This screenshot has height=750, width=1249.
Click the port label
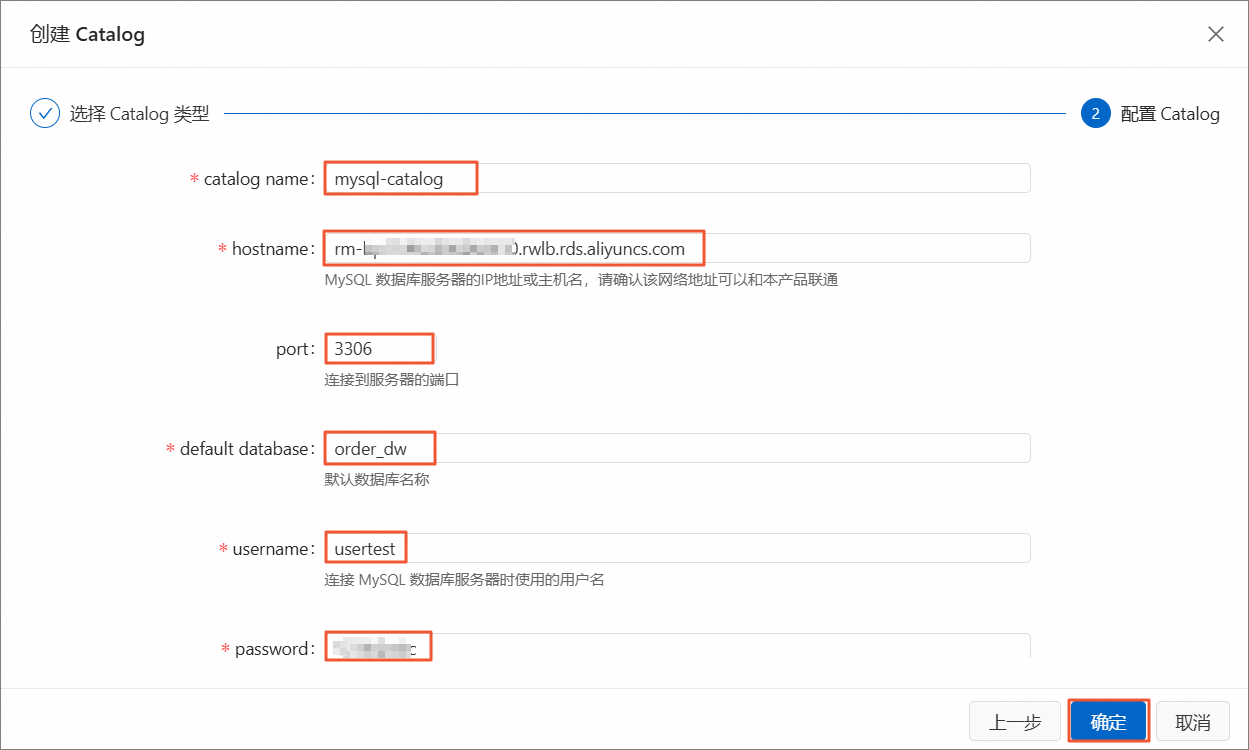click(x=293, y=349)
